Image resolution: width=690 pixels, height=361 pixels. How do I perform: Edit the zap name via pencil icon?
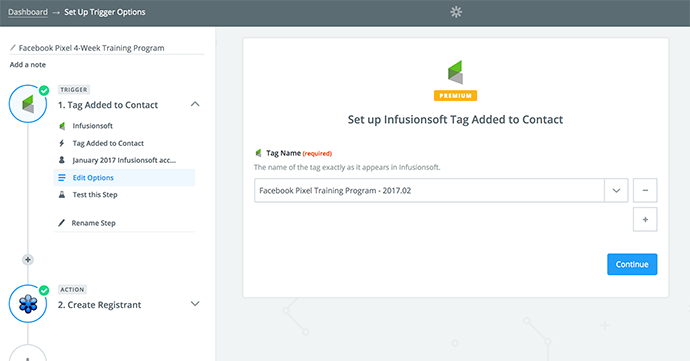coord(13,48)
